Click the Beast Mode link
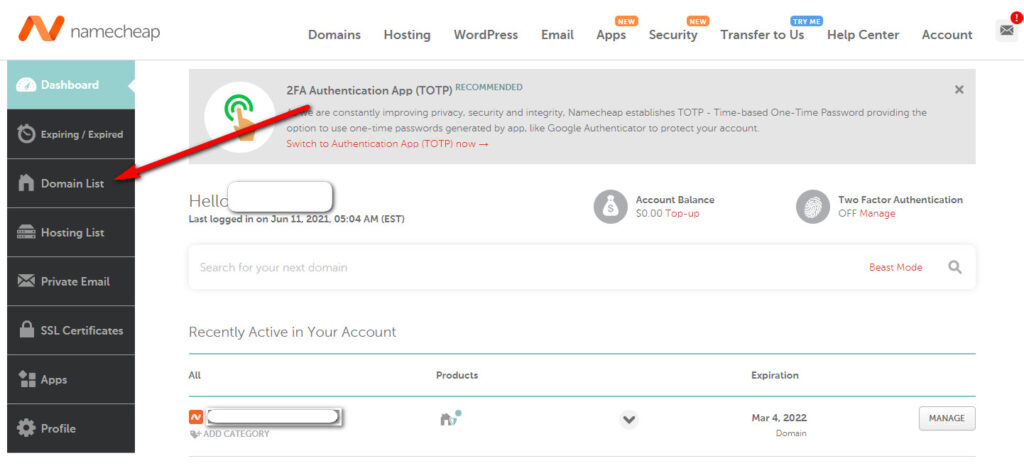Viewport: 1024px width, 466px height. (895, 267)
